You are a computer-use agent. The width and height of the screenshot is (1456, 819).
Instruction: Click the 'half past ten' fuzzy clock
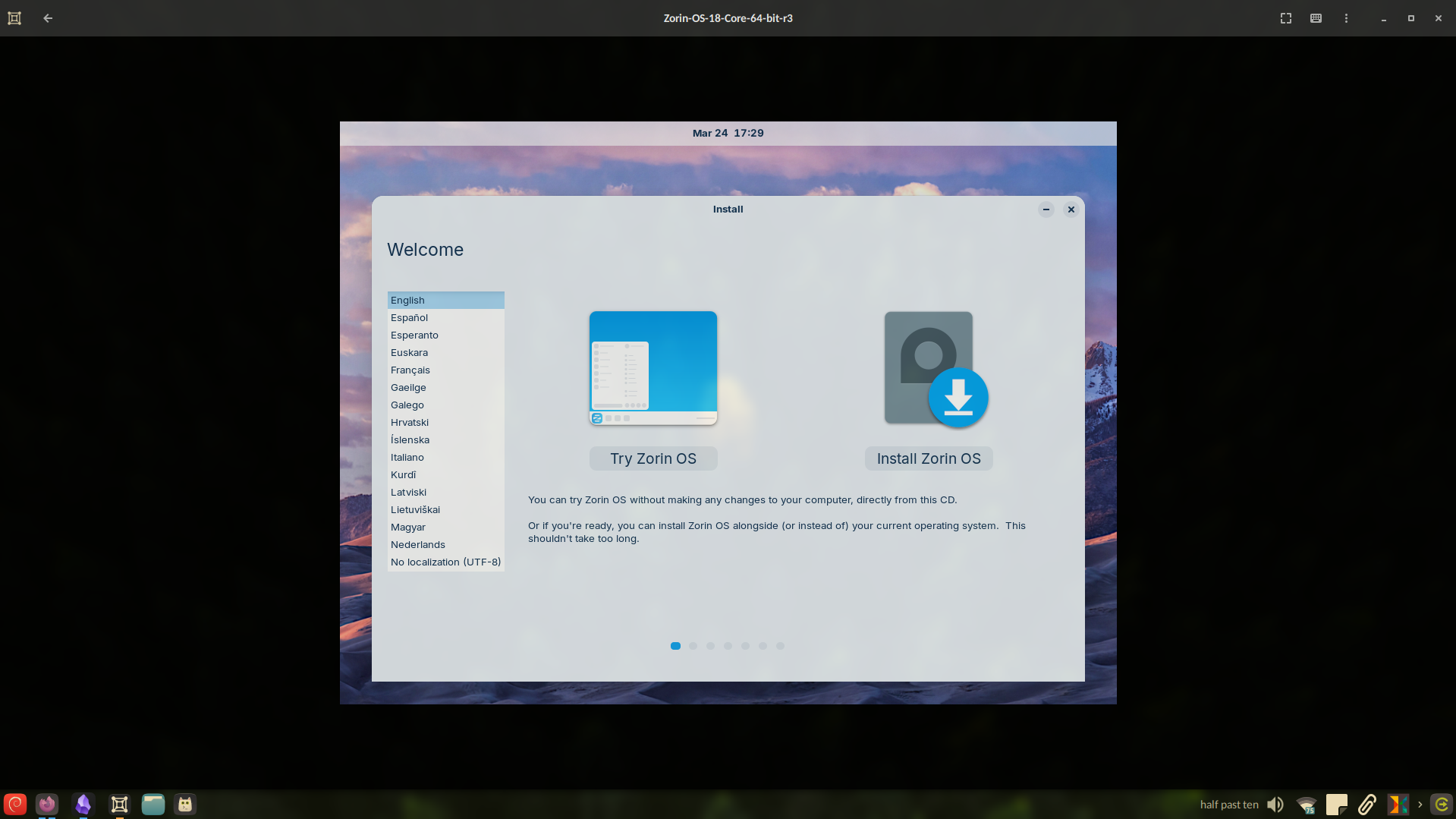click(x=1229, y=805)
